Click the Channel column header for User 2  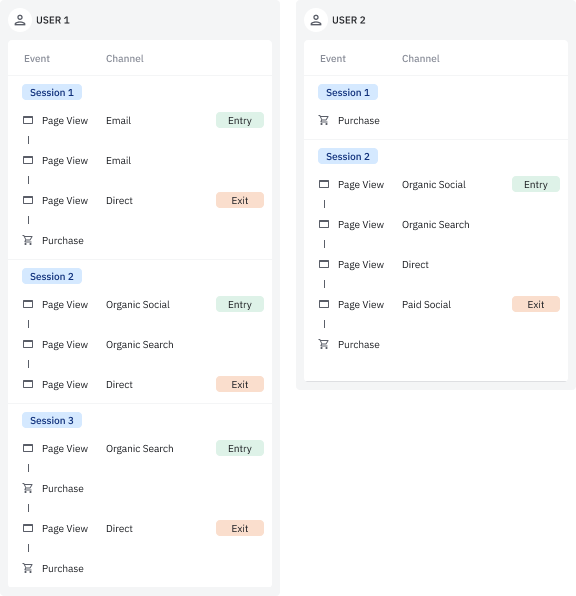pos(420,59)
